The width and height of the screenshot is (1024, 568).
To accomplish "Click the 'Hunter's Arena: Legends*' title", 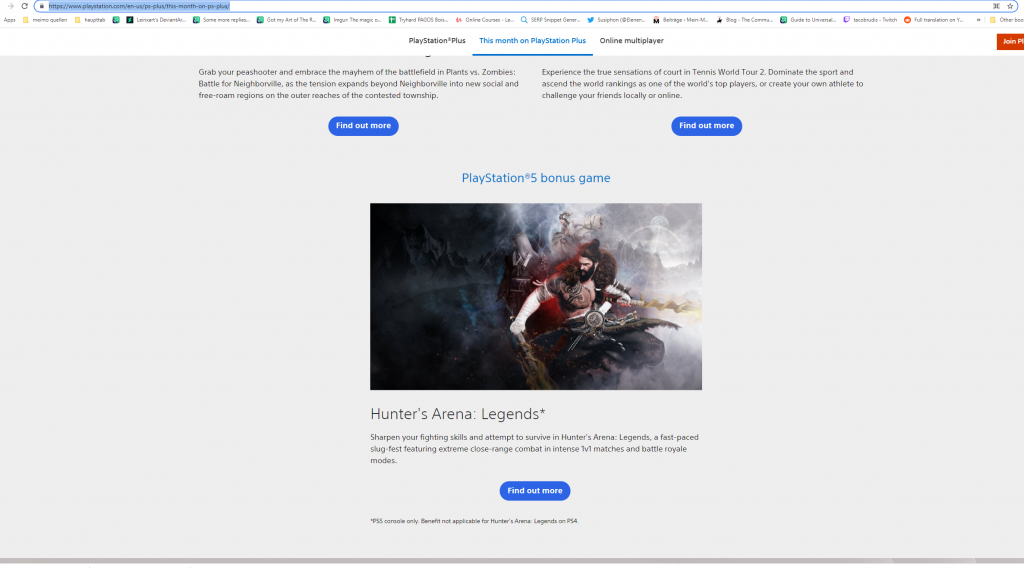I will pyautogui.click(x=458, y=414).
